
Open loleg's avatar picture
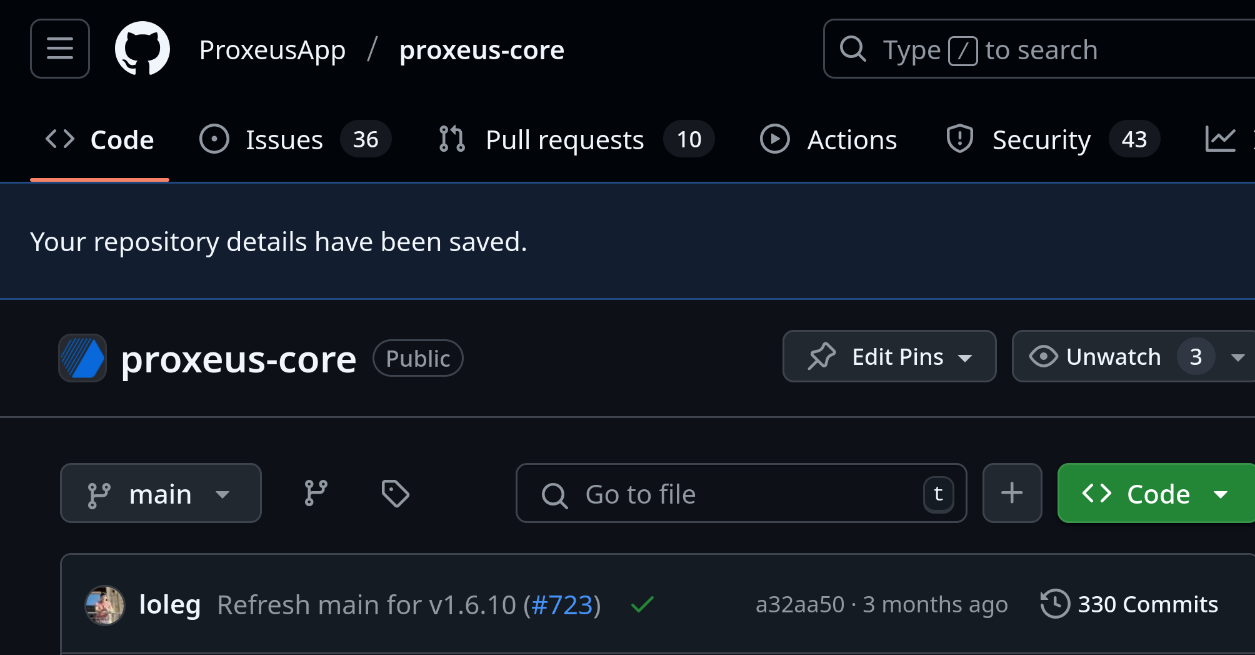(x=105, y=604)
